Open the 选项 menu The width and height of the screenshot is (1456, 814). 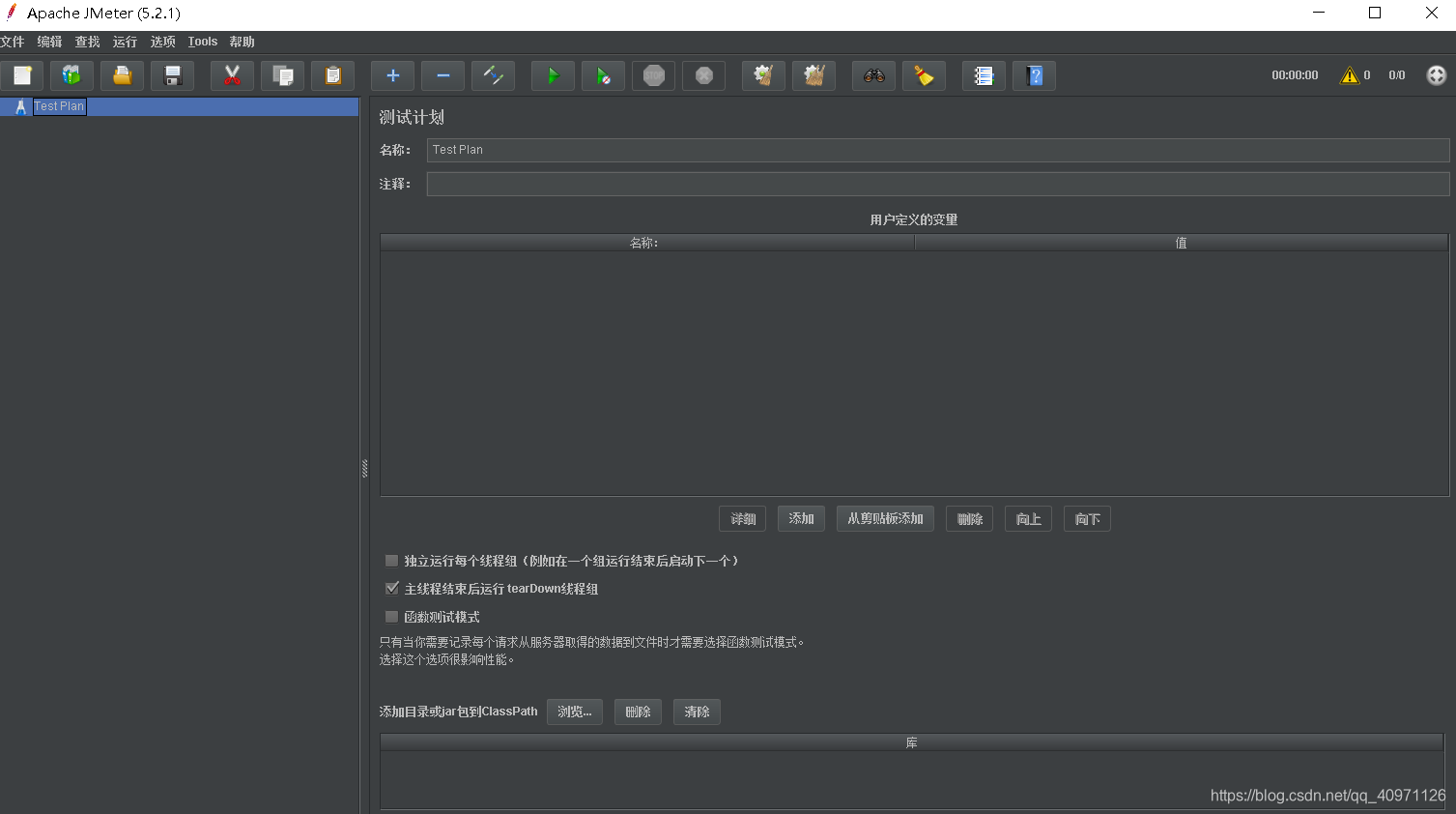click(162, 42)
